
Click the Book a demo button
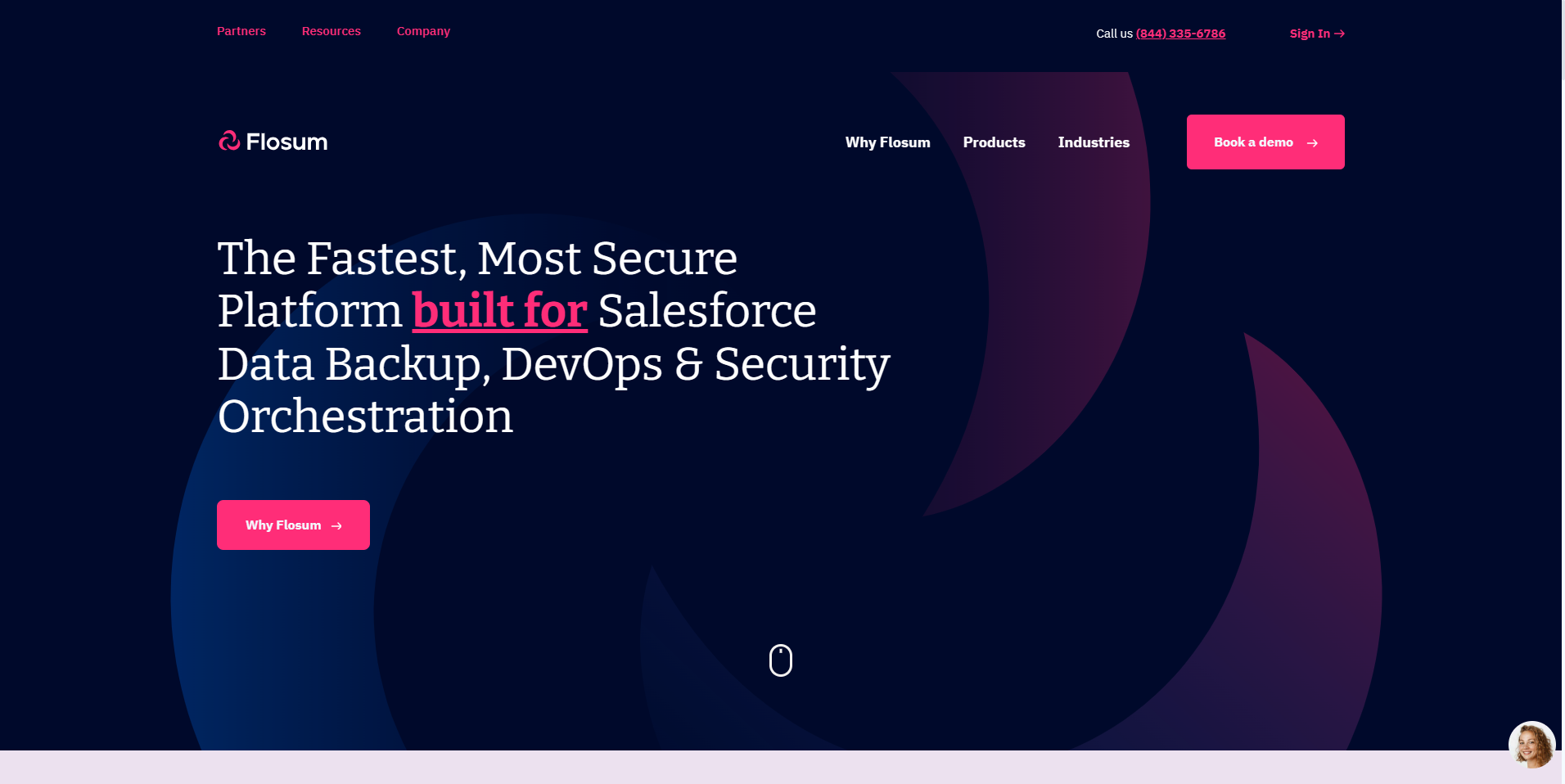1265,142
